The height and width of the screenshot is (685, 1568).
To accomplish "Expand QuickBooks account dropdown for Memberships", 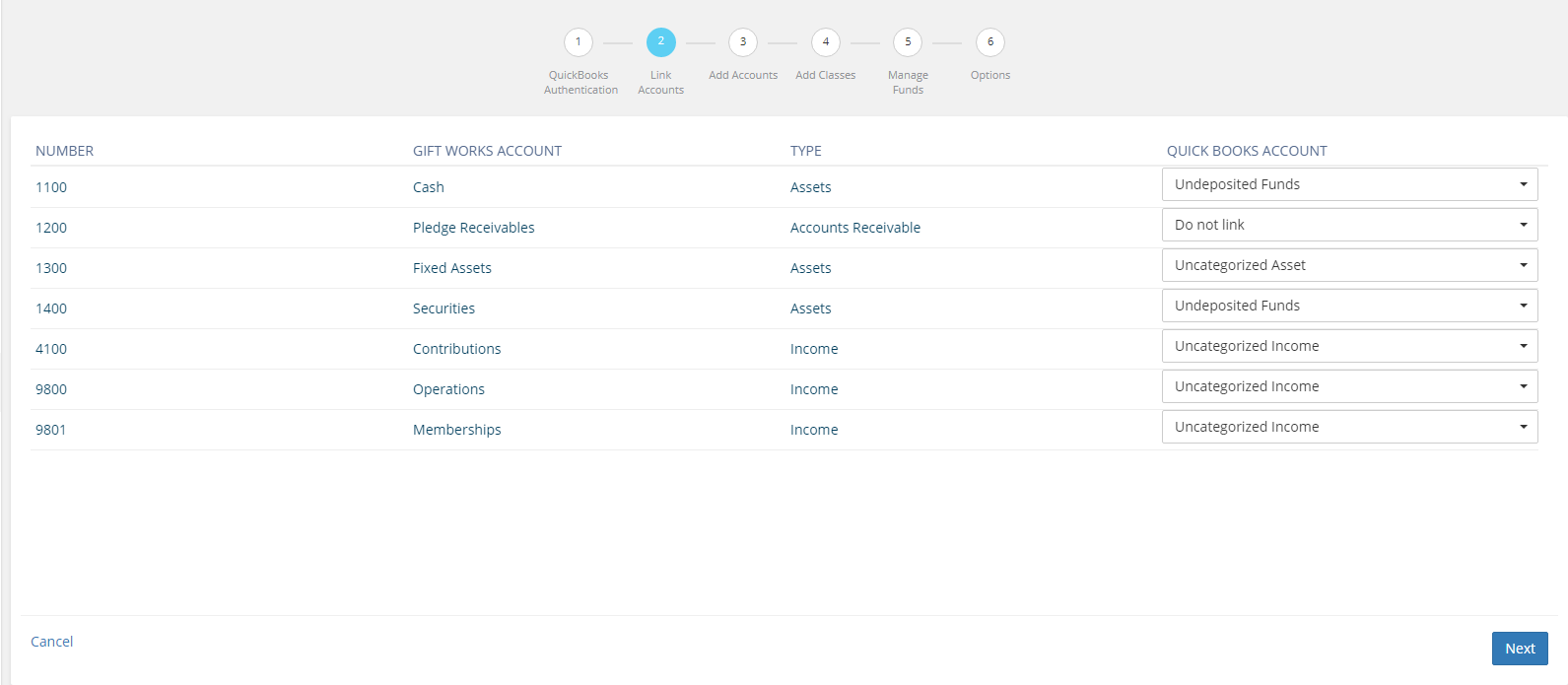I will click(x=1350, y=427).
